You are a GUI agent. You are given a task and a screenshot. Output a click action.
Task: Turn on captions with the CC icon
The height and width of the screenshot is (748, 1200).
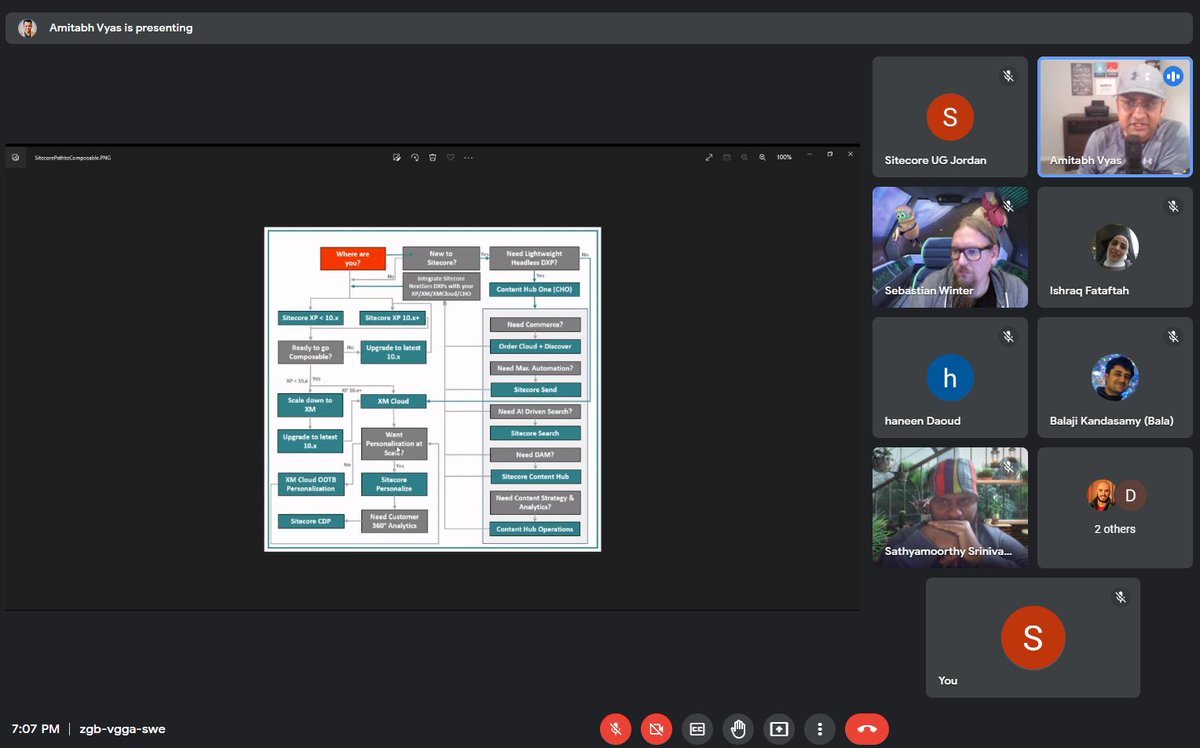[x=697, y=728]
